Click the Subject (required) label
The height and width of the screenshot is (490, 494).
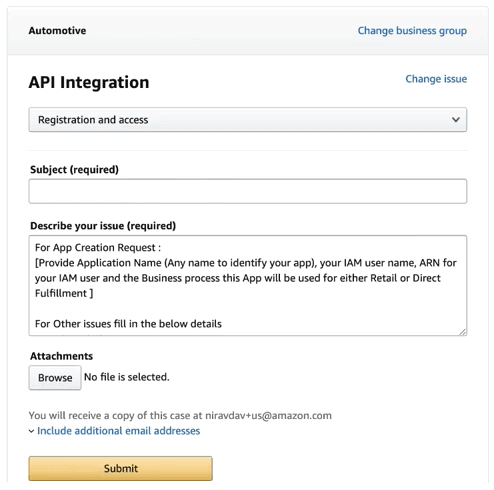coord(74,170)
